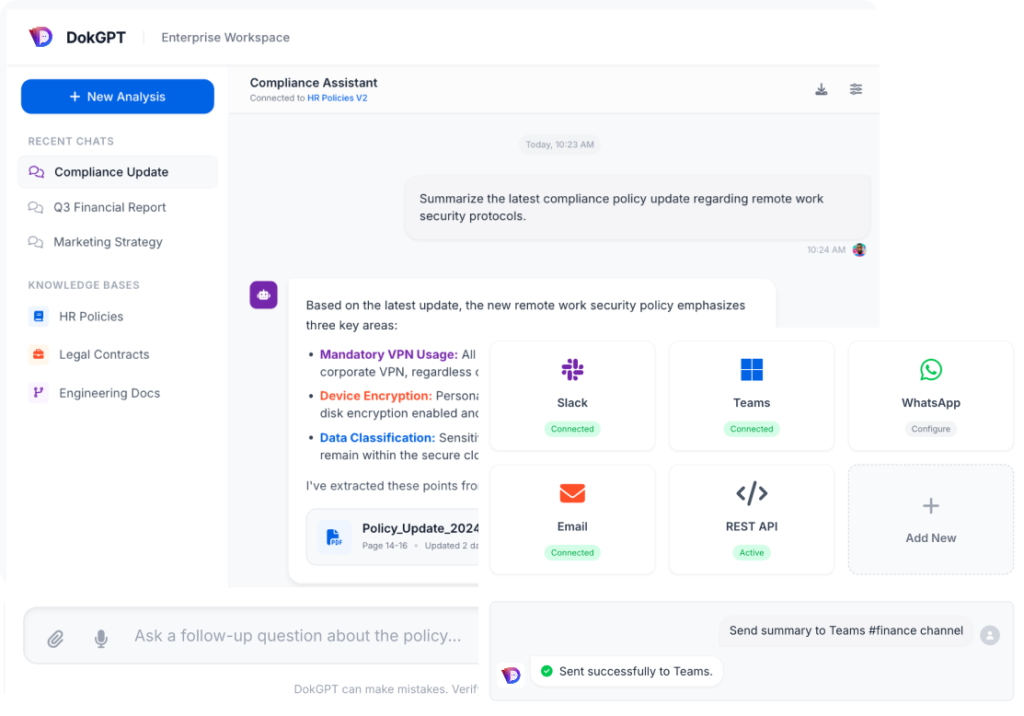Add a new integration
The image size is (1024, 716).
pyautogui.click(x=930, y=519)
